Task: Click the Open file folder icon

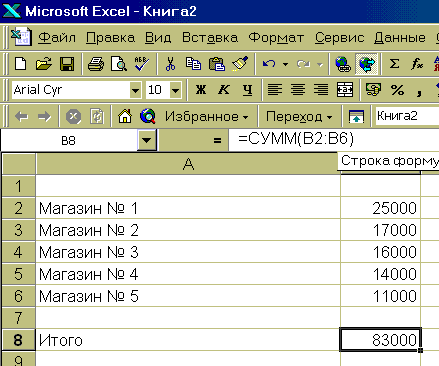Action: tap(44, 63)
